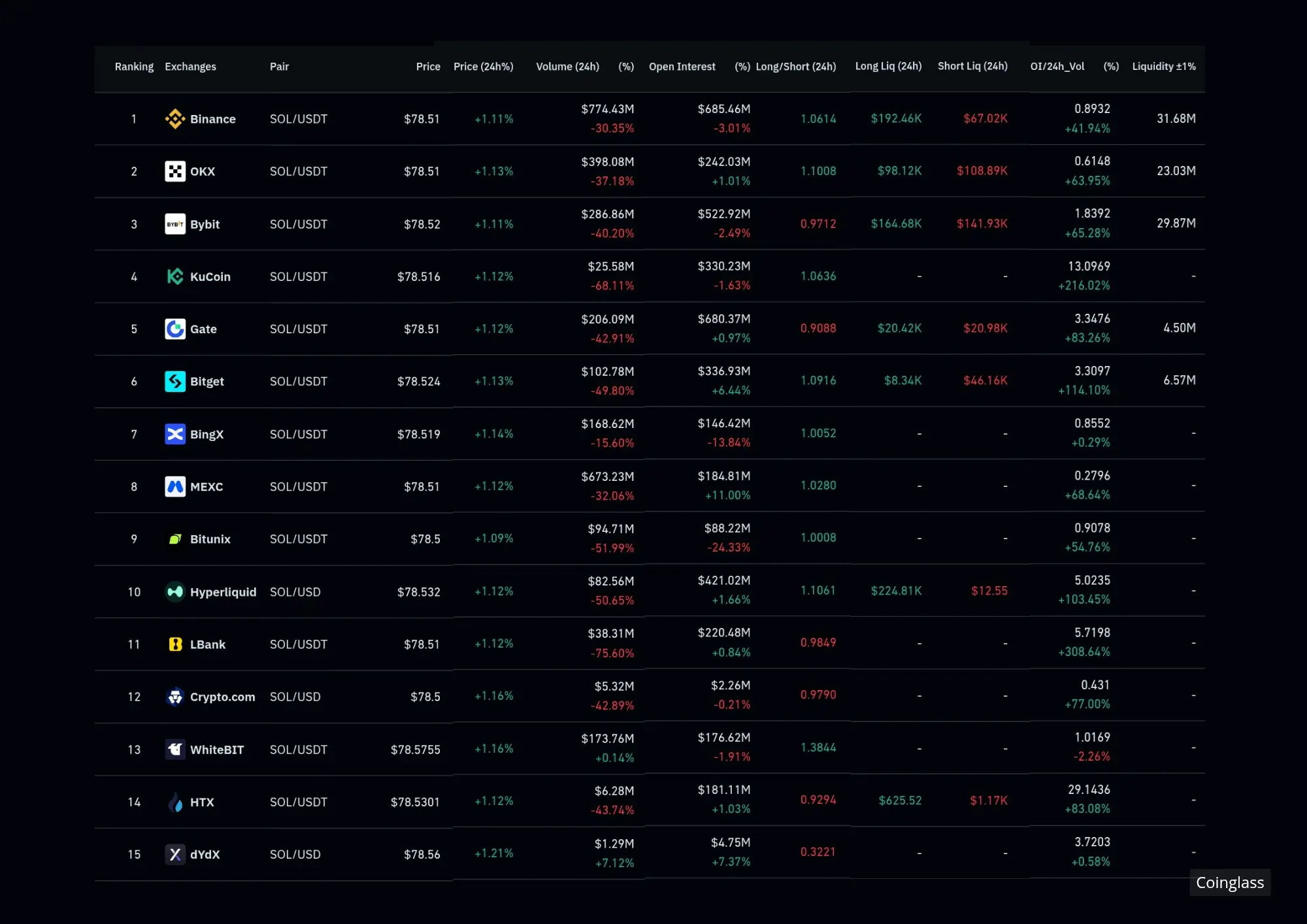Sort by Open Interest column header
Viewport: 1307px width, 924px height.
pos(682,67)
